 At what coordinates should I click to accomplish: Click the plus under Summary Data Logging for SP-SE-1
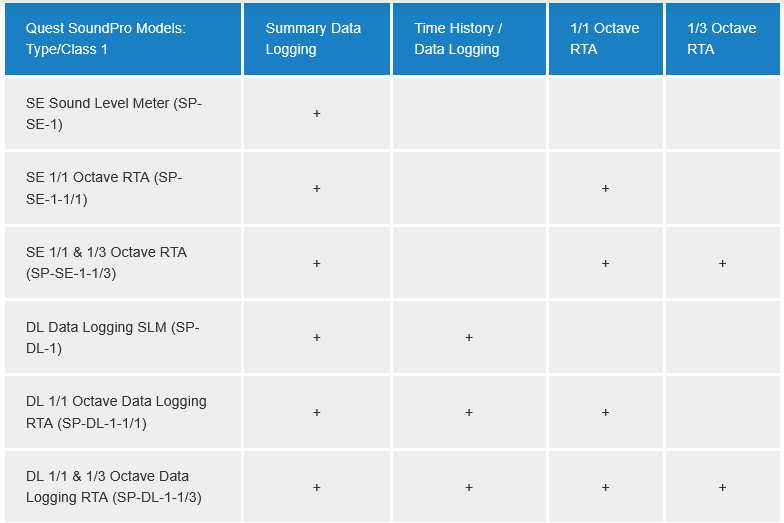tap(317, 114)
